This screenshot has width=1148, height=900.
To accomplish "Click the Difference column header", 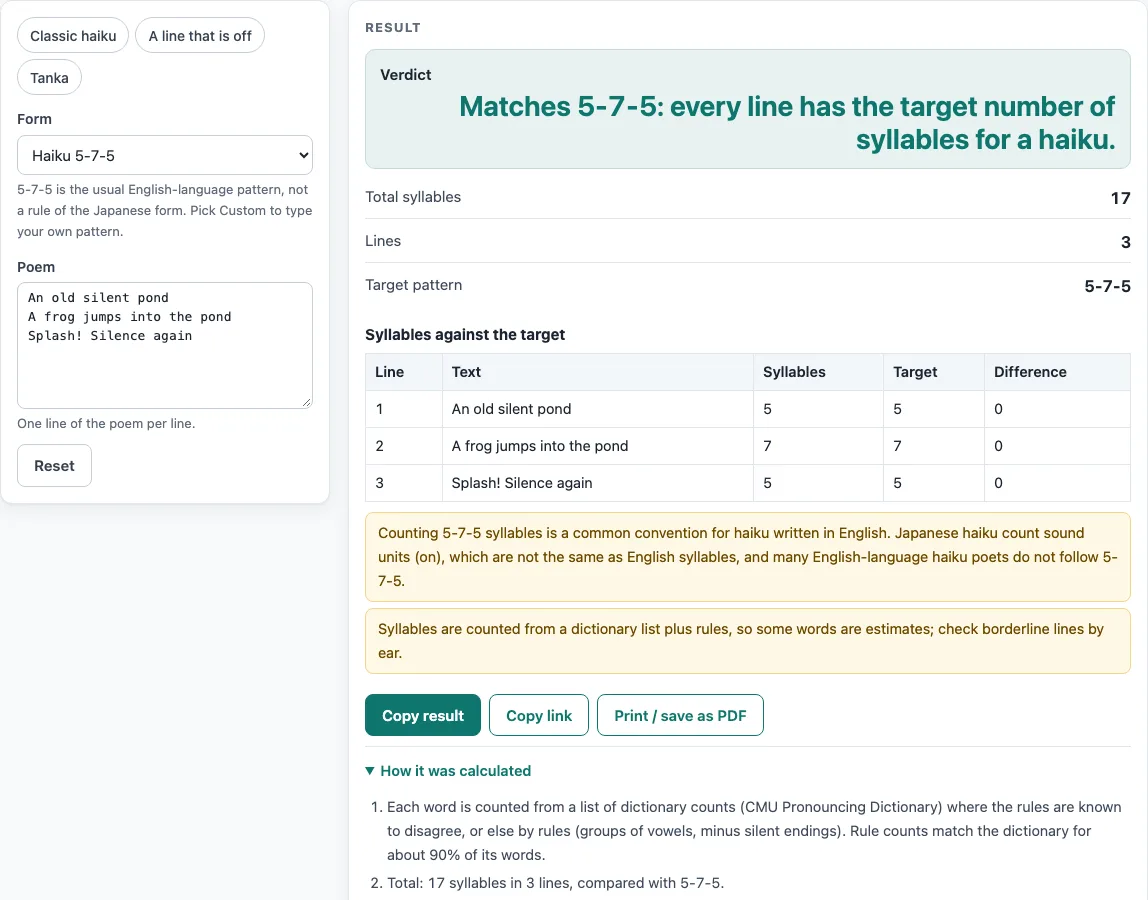I will tap(1057, 372).
